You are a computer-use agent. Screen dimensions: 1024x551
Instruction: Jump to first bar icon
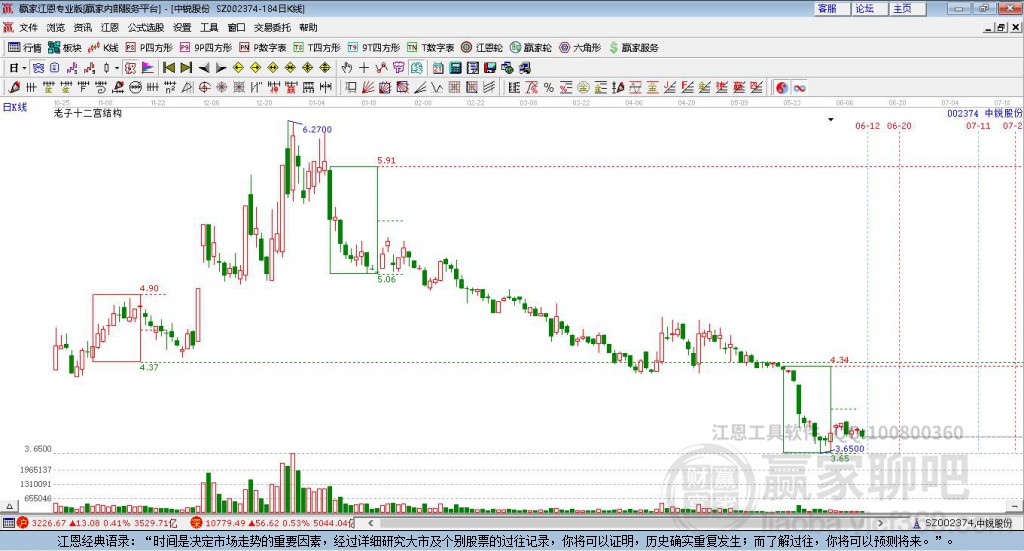click(168, 68)
